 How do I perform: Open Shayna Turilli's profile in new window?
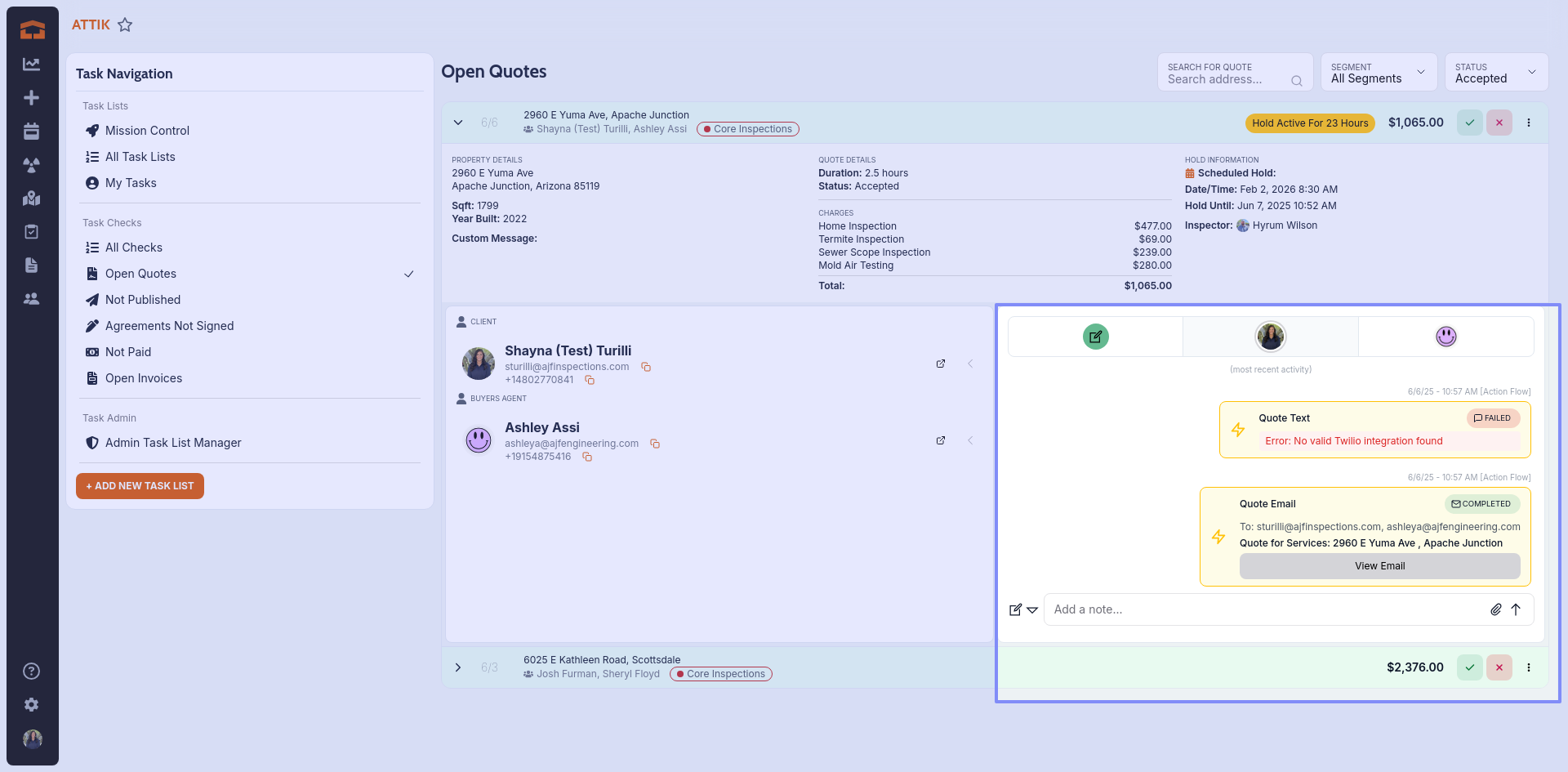point(941,364)
